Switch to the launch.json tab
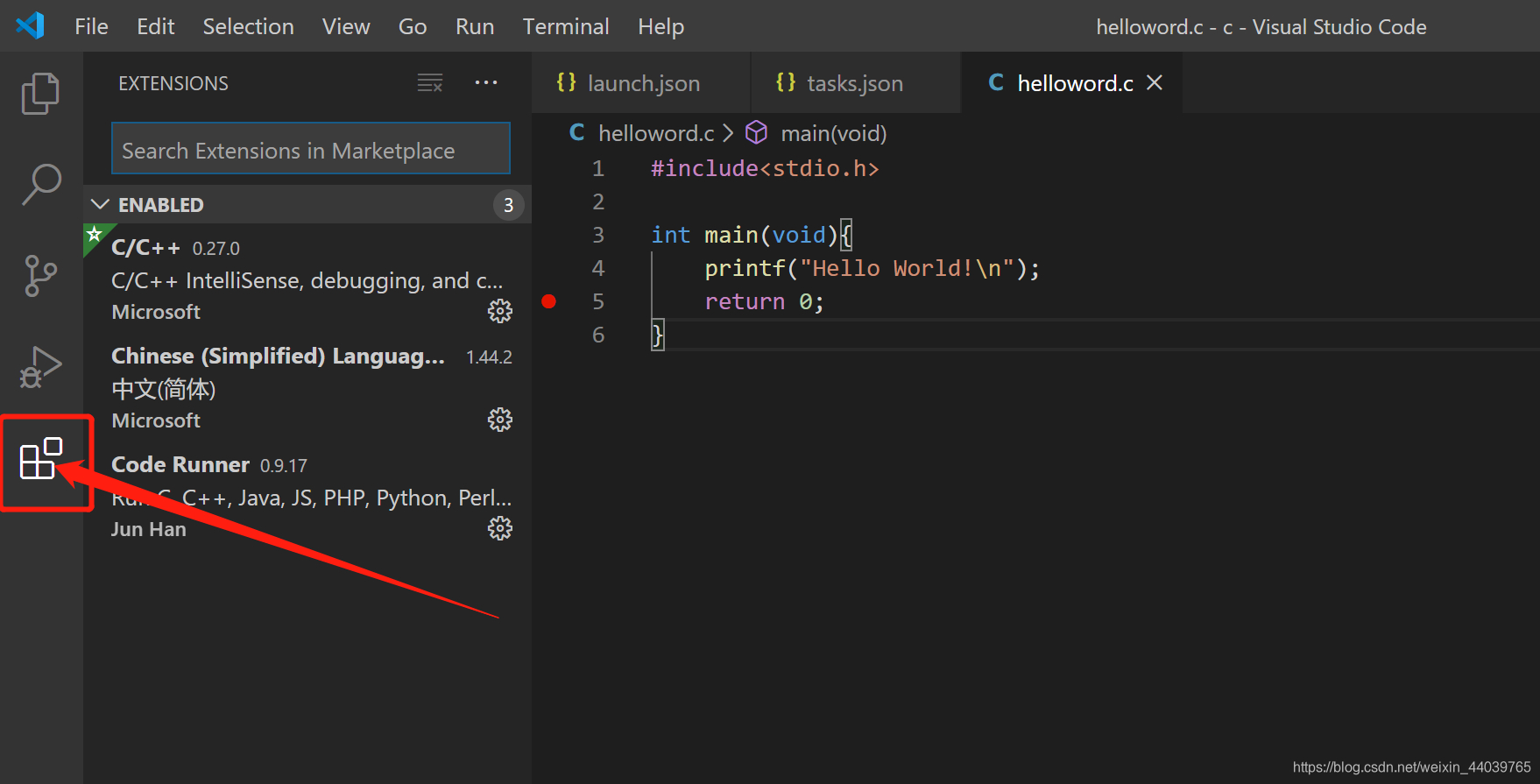This screenshot has width=1540, height=784. click(x=641, y=82)
